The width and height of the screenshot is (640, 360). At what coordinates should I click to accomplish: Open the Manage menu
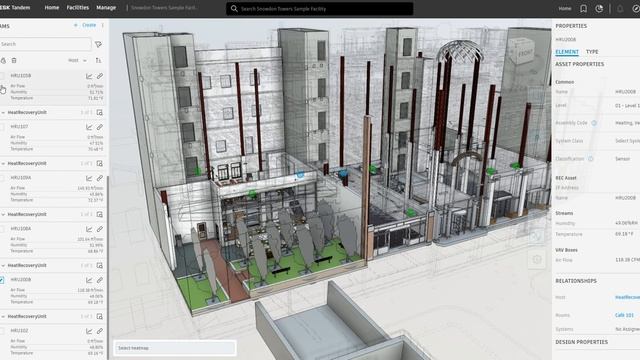point(106,8)
